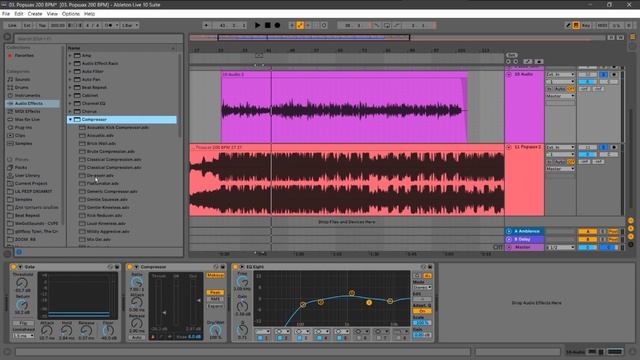Image resolution: width=640 pixels, height=360 pixels.
Task: Click the Key map mode button
Action: pyautogui.click(x=586, y=25)
